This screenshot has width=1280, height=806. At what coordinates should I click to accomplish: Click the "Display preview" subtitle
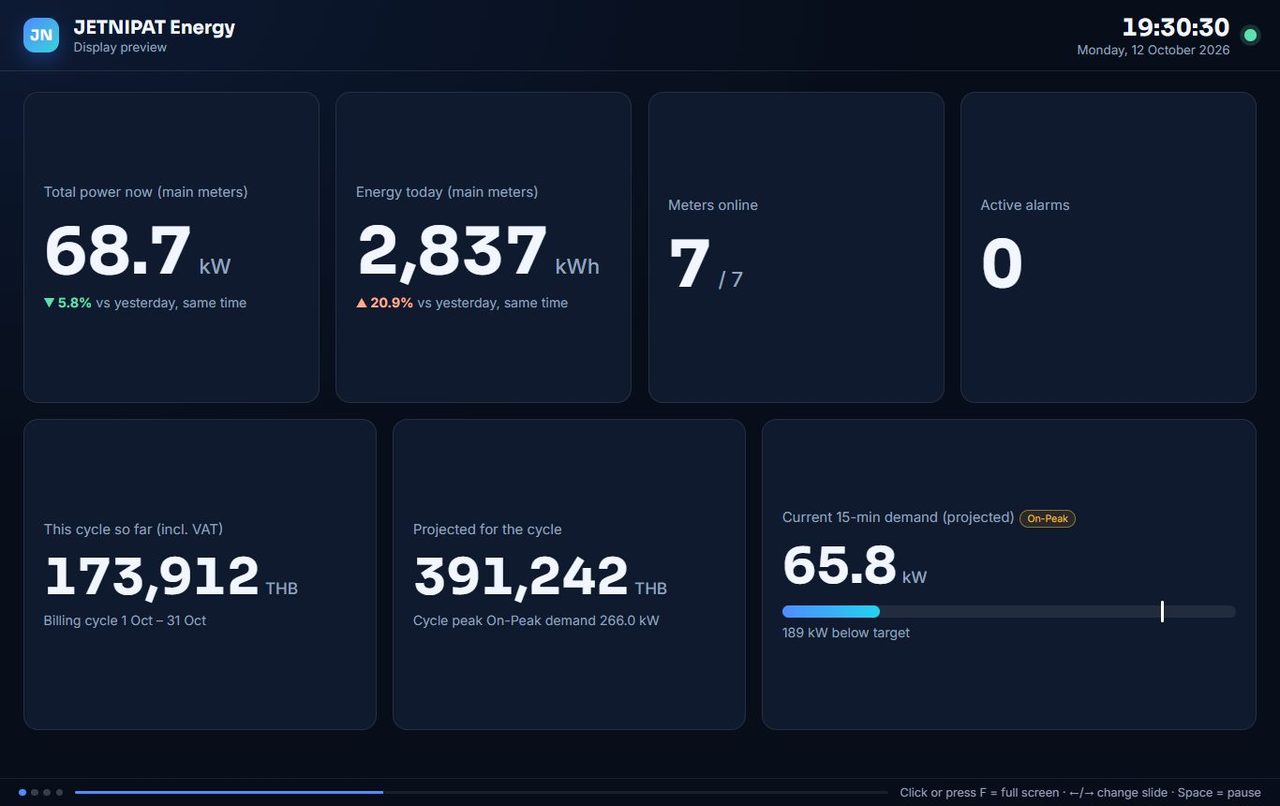tap(120, 47)
